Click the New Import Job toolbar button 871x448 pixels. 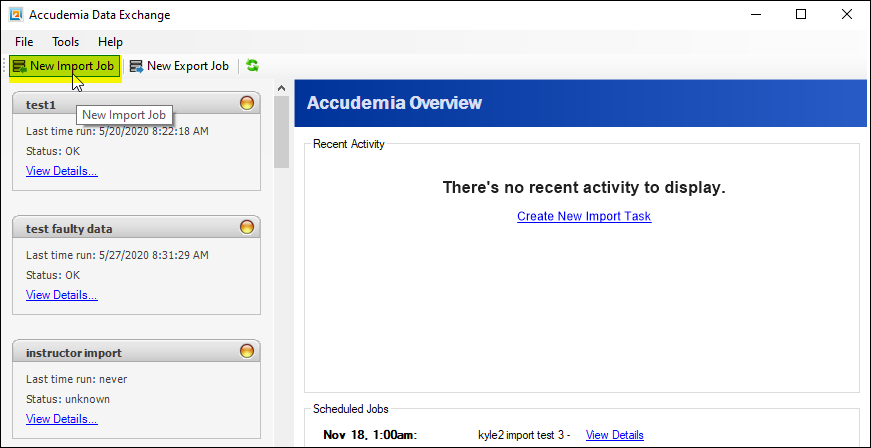pyautogui.click(x=63, y=66)
